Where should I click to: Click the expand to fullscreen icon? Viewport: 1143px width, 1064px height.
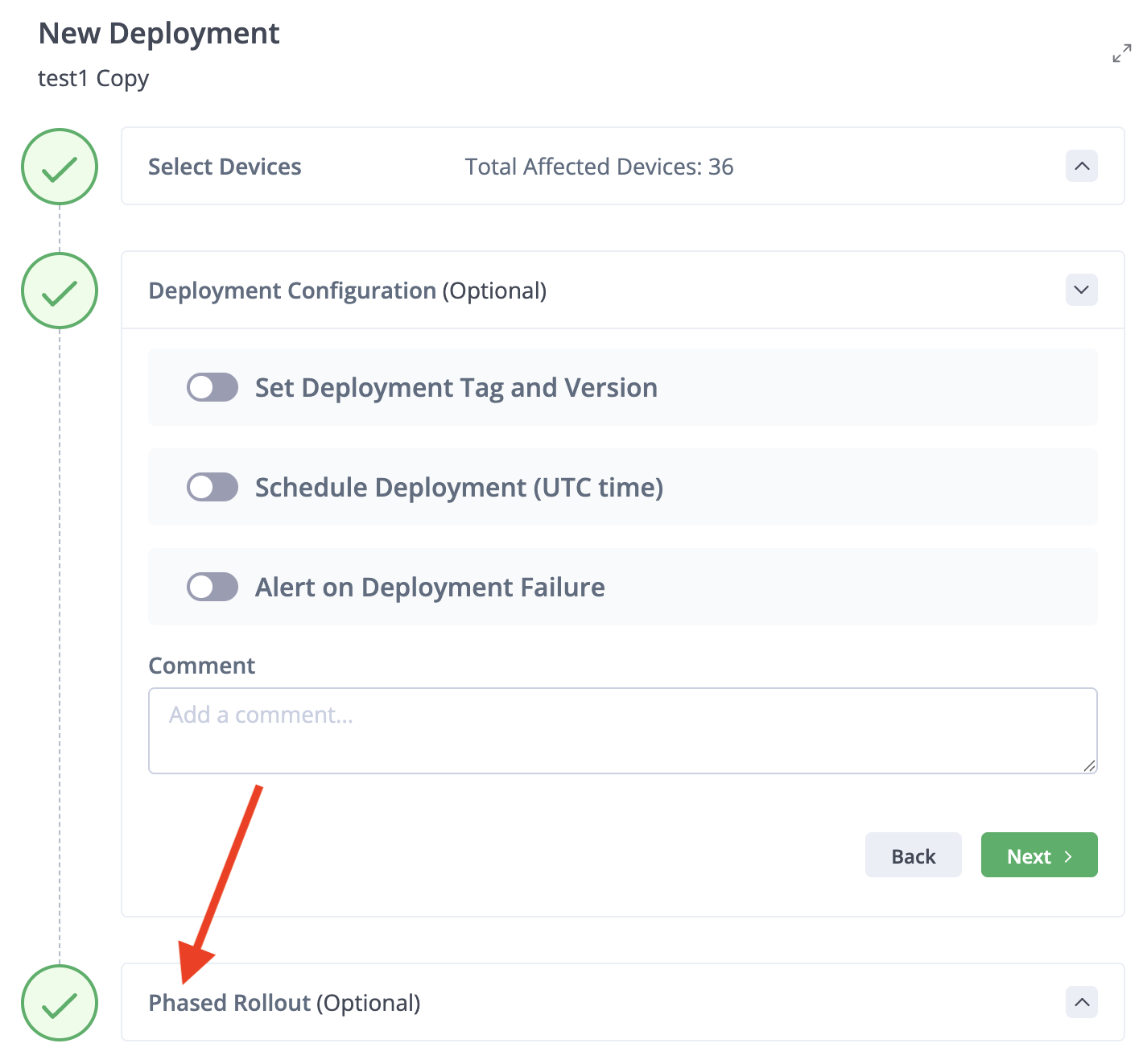[x=1121, y=54]
